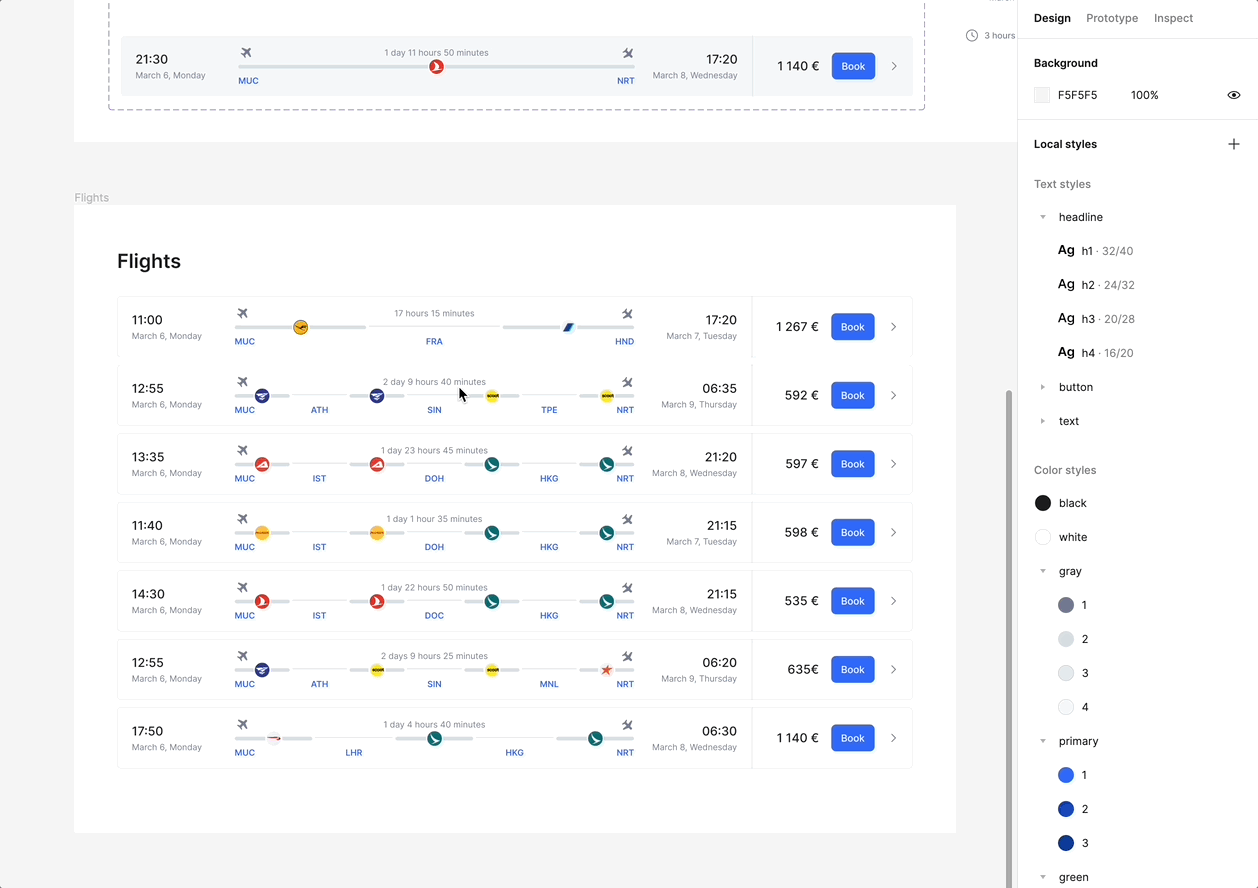Click the plus icon beside Local styles
1258x888 pixels.
coord(1233,144)
